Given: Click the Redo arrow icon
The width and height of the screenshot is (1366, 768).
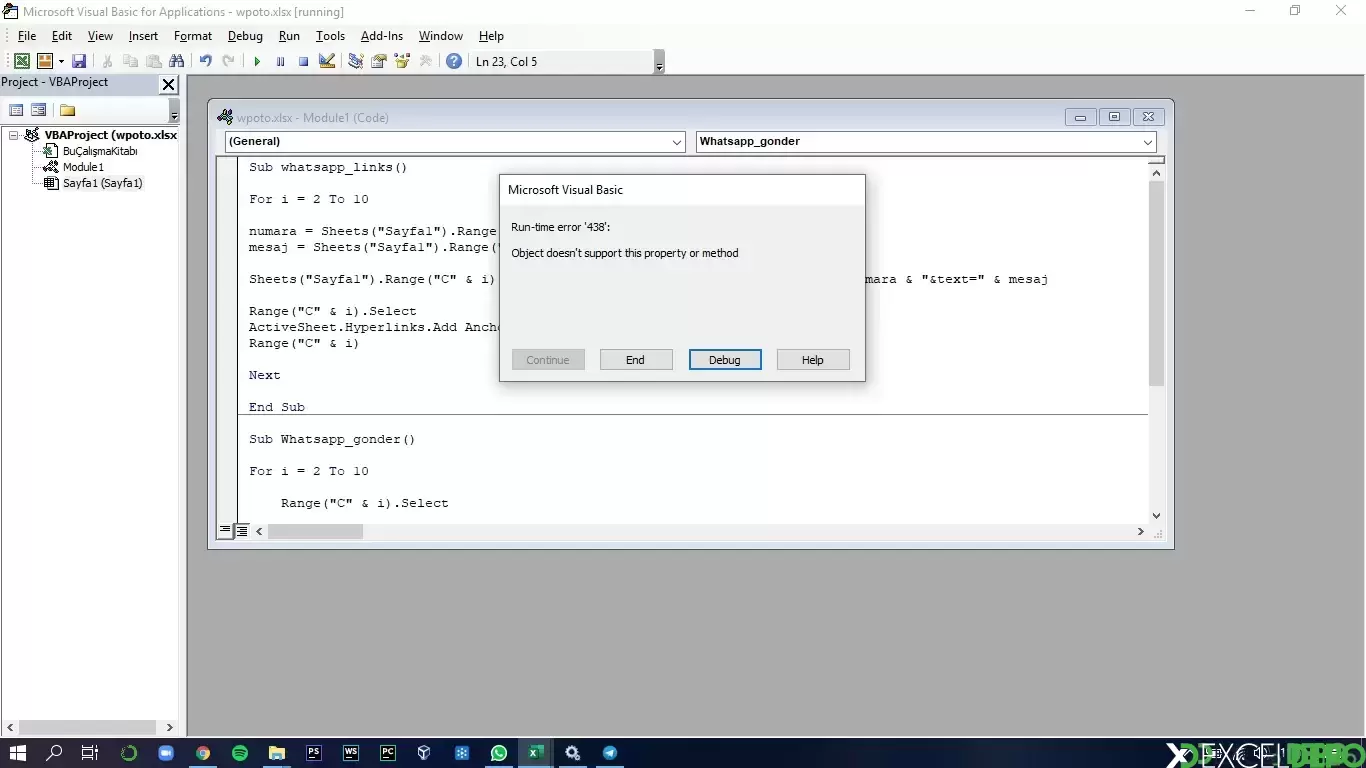Looking at the screenshot, I should click(x=228, y=61).
